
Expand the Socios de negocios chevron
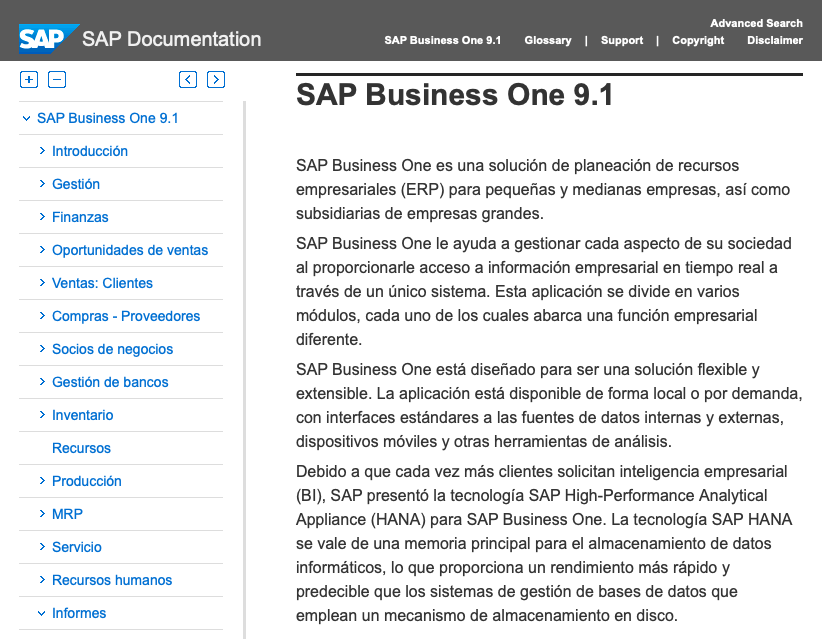coord(42,349)
